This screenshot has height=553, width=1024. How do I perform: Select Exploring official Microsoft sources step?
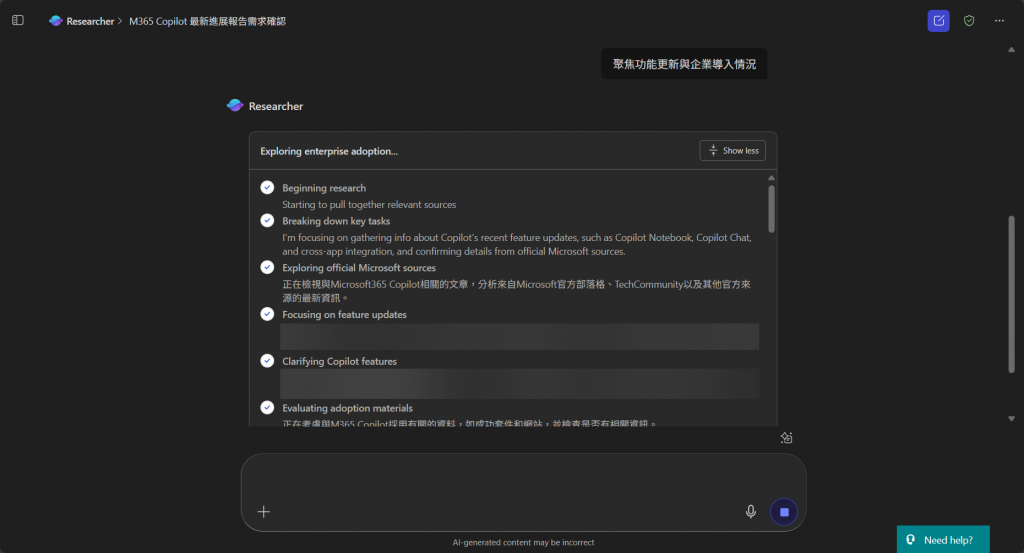[359, 268]
